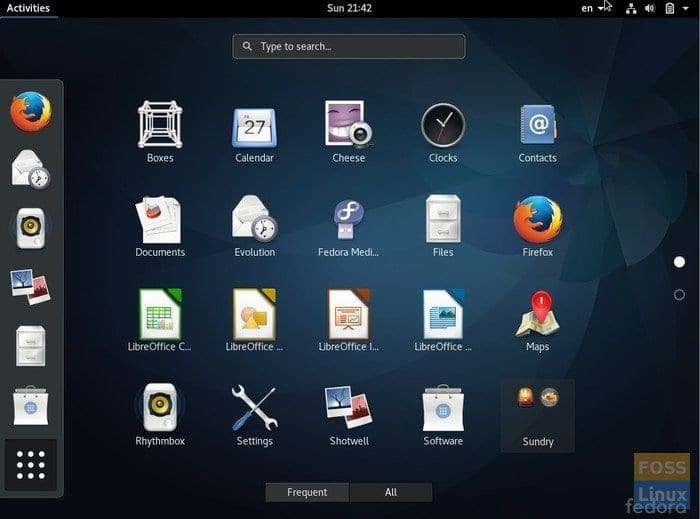Switch to the All tab
The height and width of the screenshot is (519, 700).
(391, 492)
